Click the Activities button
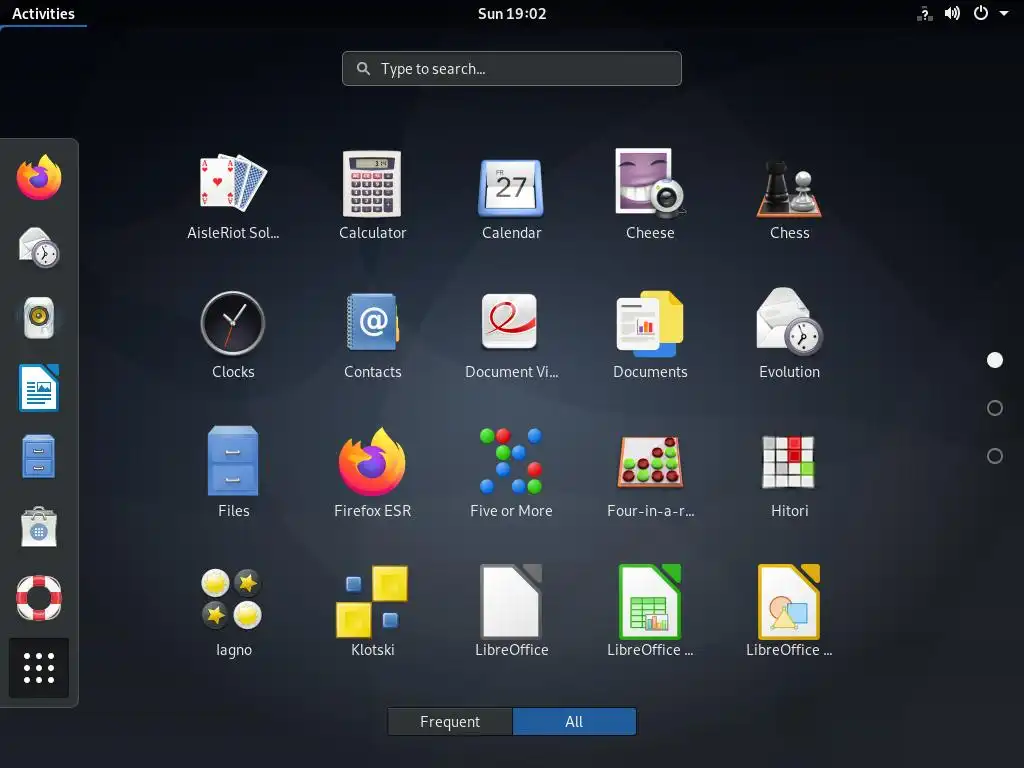 [43, 14]
